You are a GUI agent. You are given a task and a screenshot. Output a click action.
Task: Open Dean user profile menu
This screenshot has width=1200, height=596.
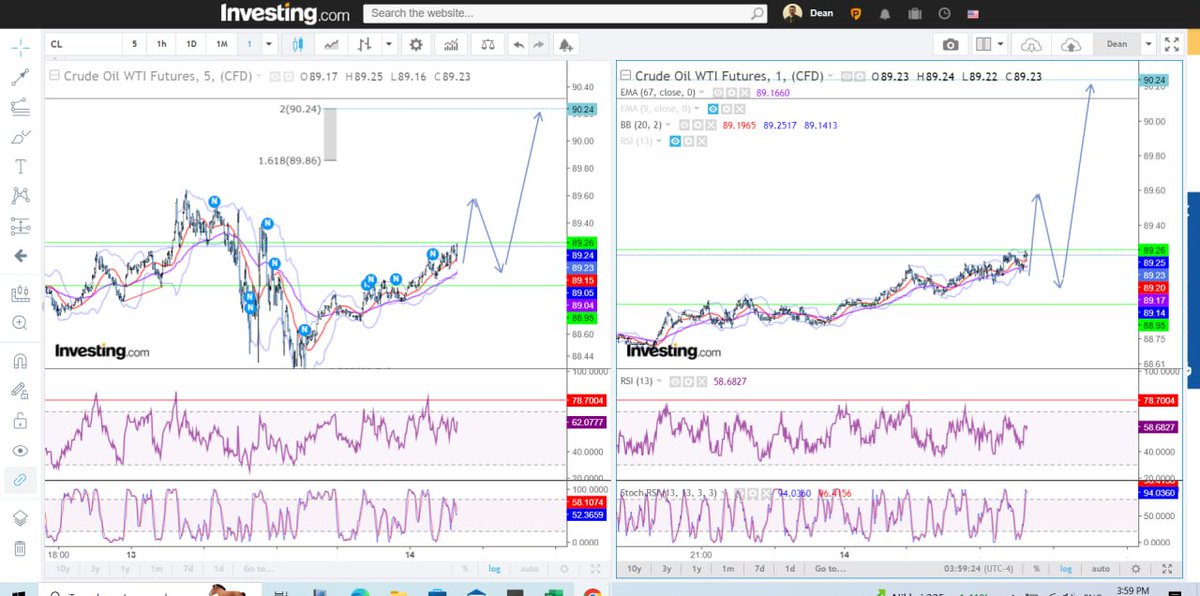(807, 13)
